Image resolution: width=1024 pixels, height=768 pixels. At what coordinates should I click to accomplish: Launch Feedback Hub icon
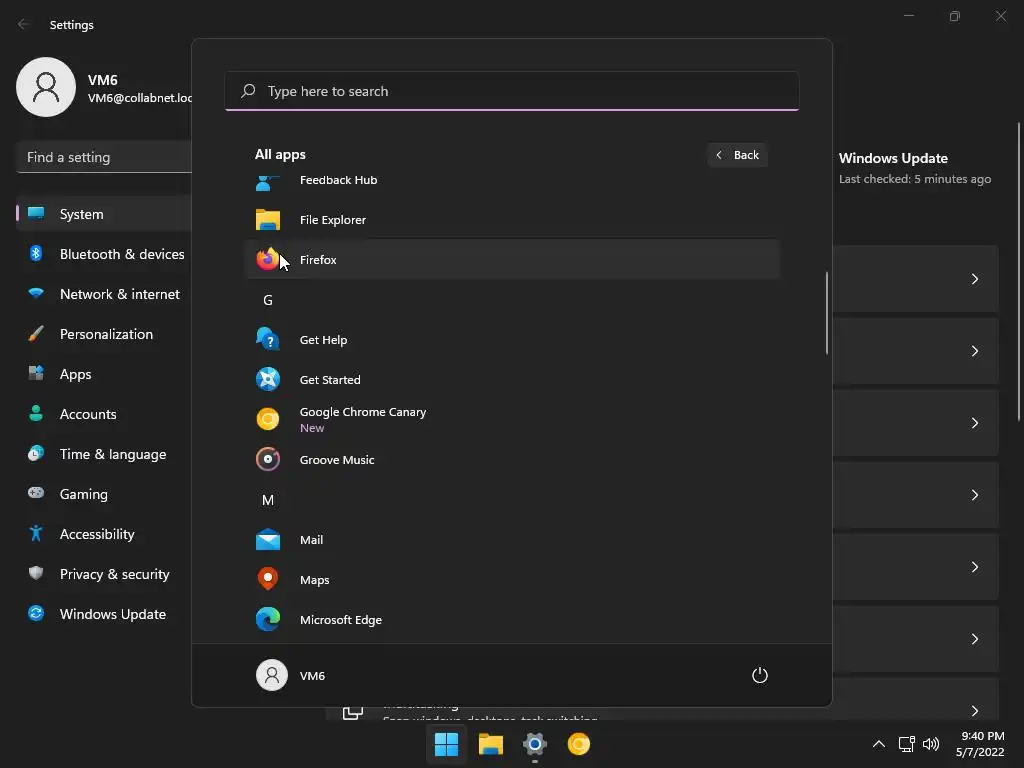point(268,182)
